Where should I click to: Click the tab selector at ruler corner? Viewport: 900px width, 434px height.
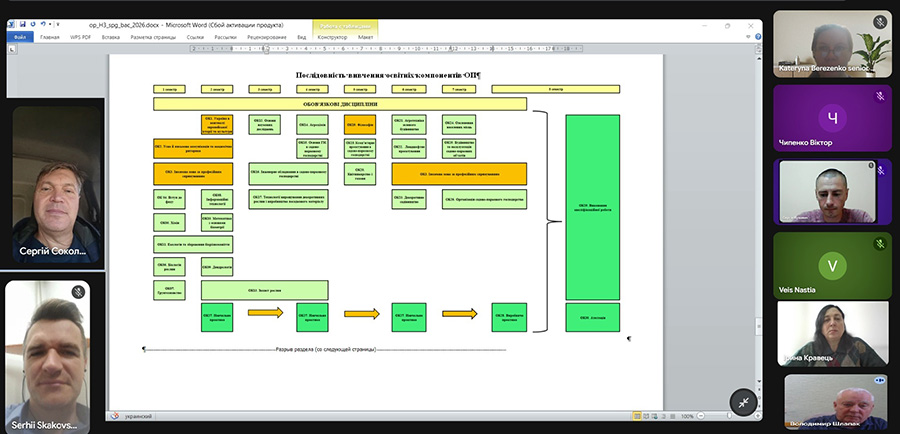pos(12,47)
